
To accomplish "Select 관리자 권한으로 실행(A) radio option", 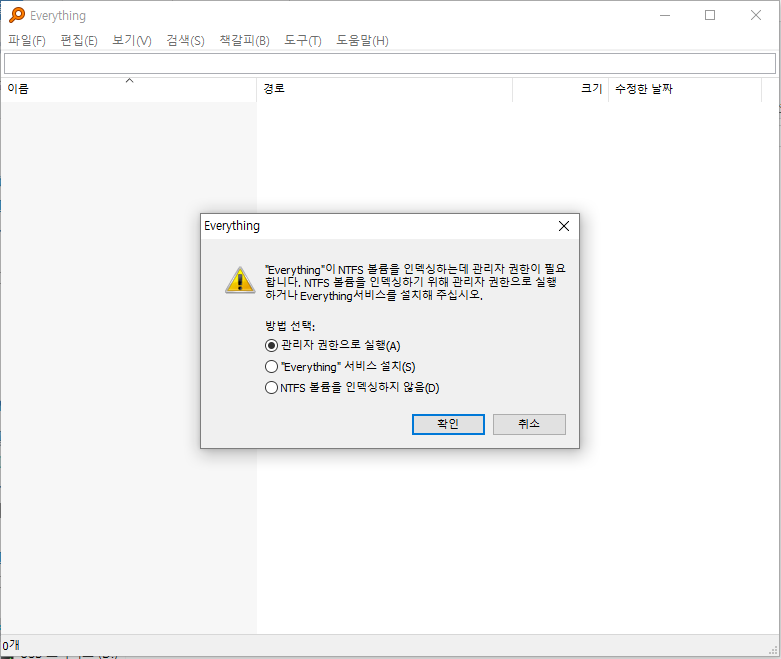I will [333, 345].
